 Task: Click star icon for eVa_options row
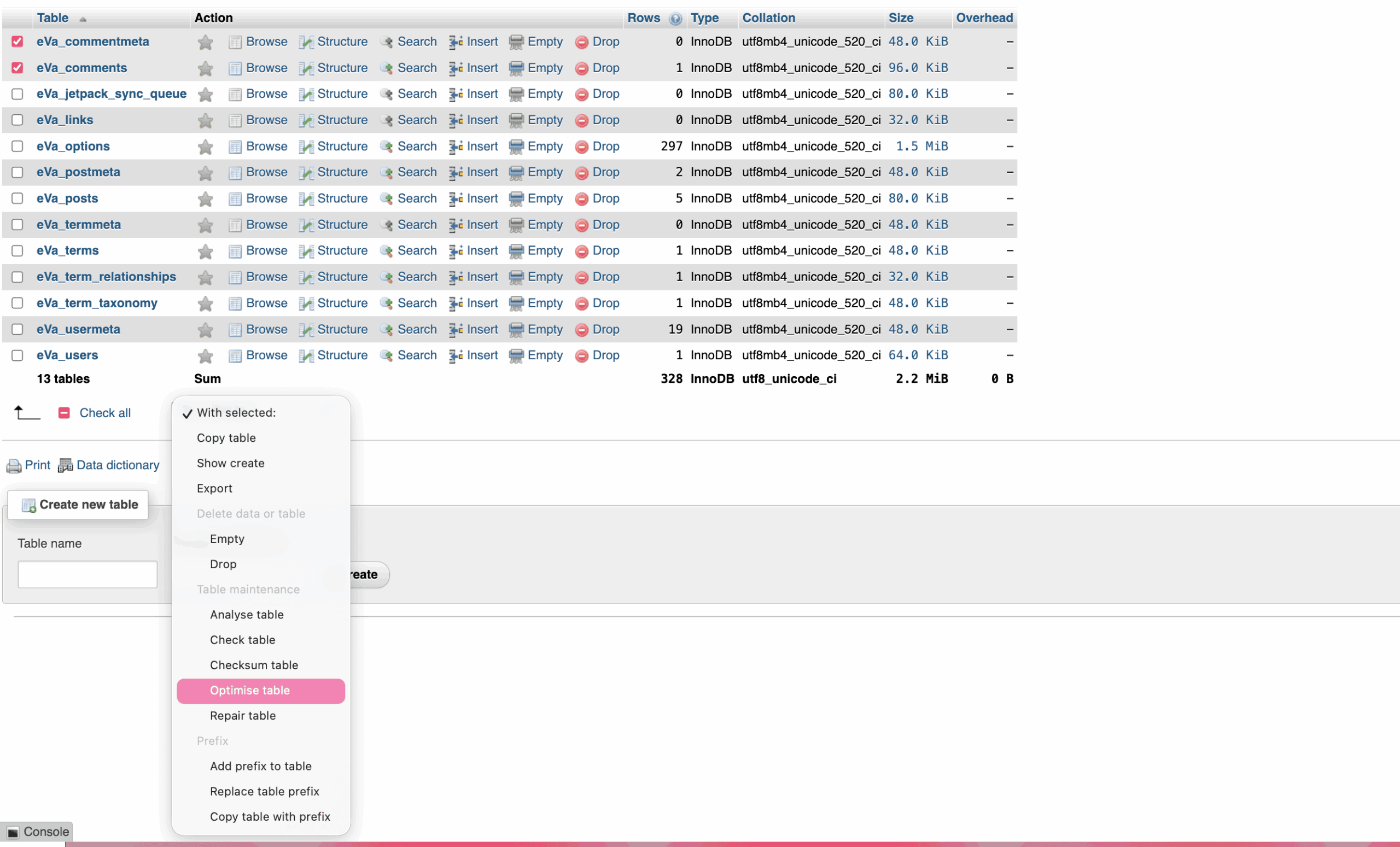(205, 147)
